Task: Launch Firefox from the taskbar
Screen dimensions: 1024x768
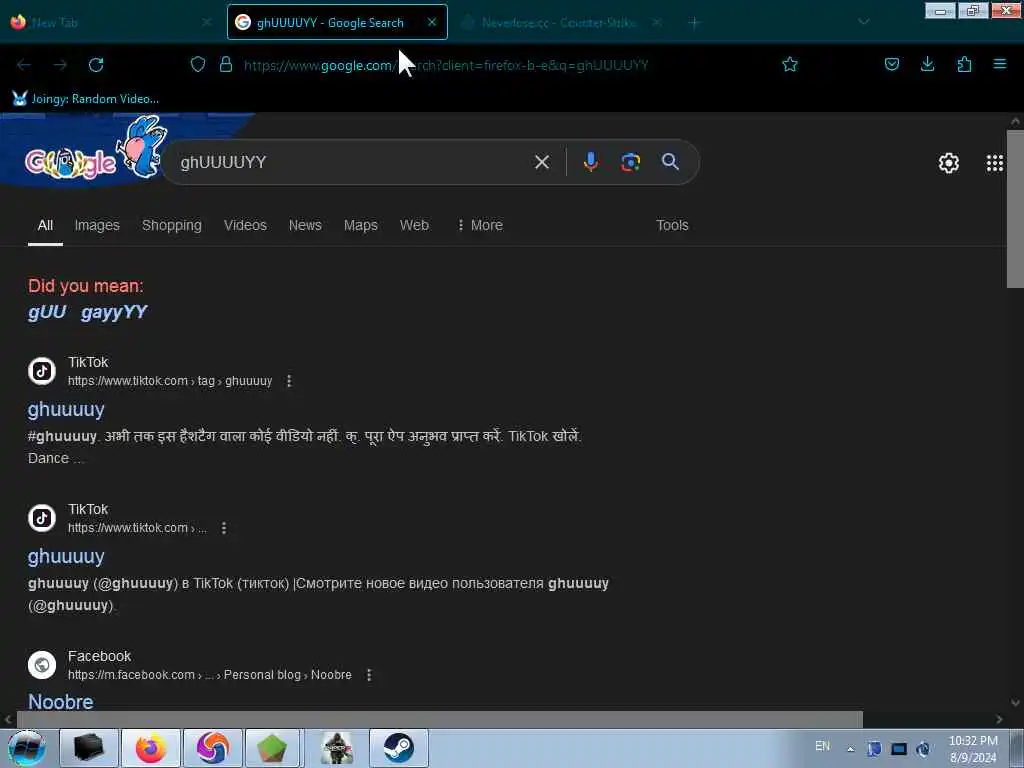Action: point(151,748)
